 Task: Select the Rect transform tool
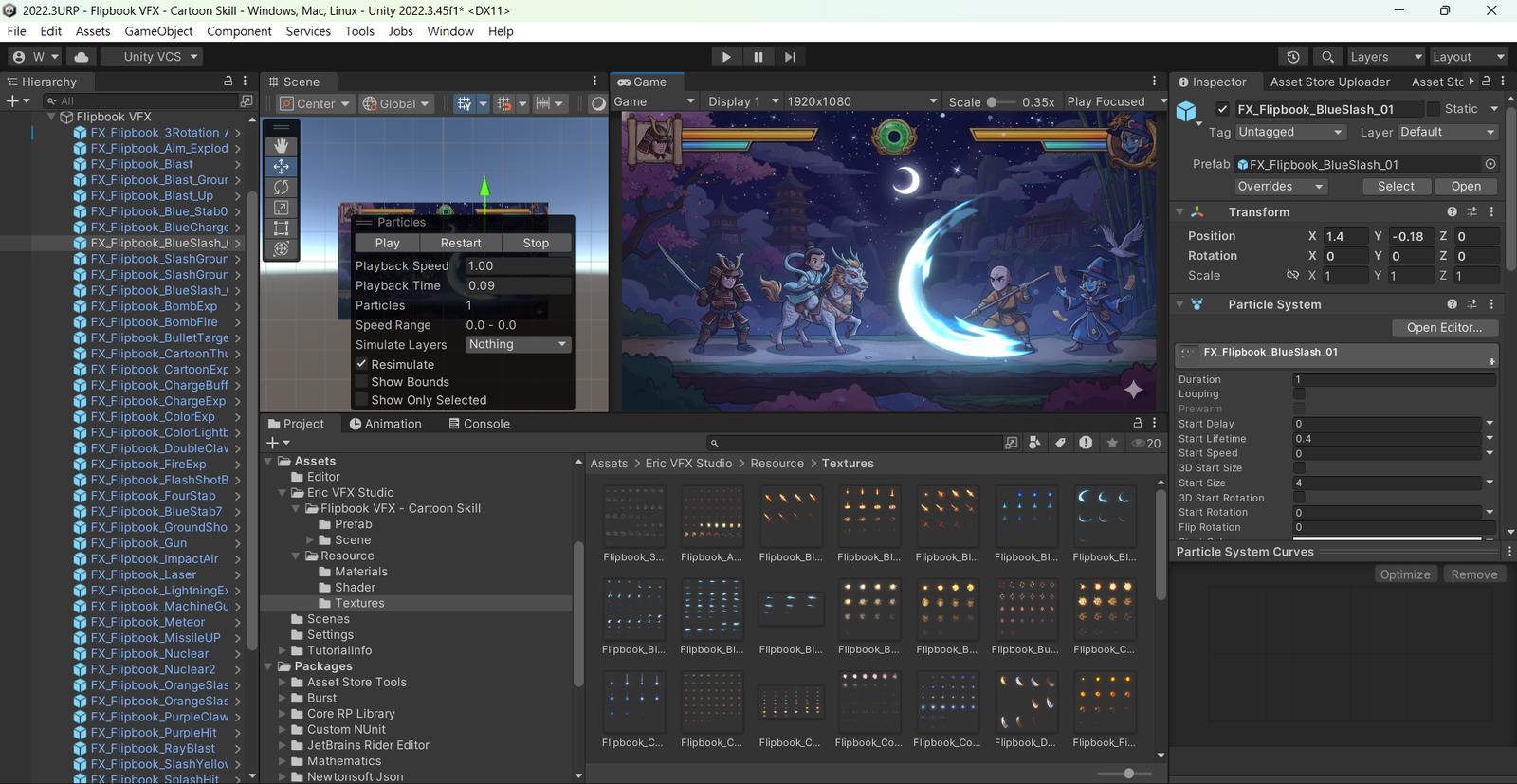[282, 228]
